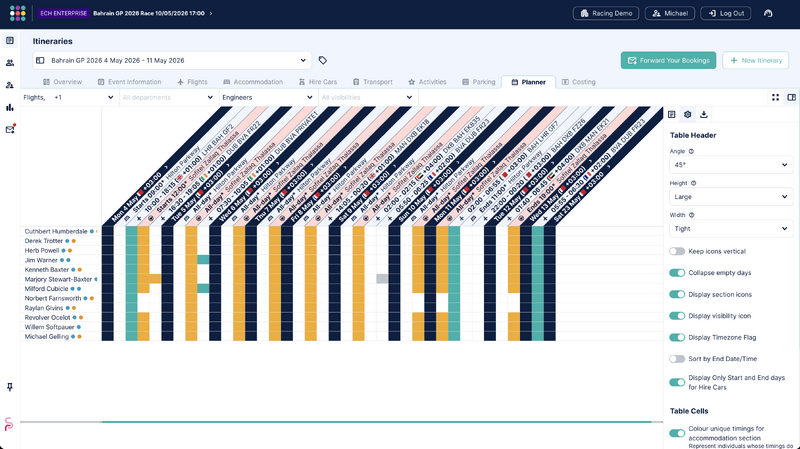
Task: Click the ECH ENTERPRISE badge
Action: [x=64, y=13]
